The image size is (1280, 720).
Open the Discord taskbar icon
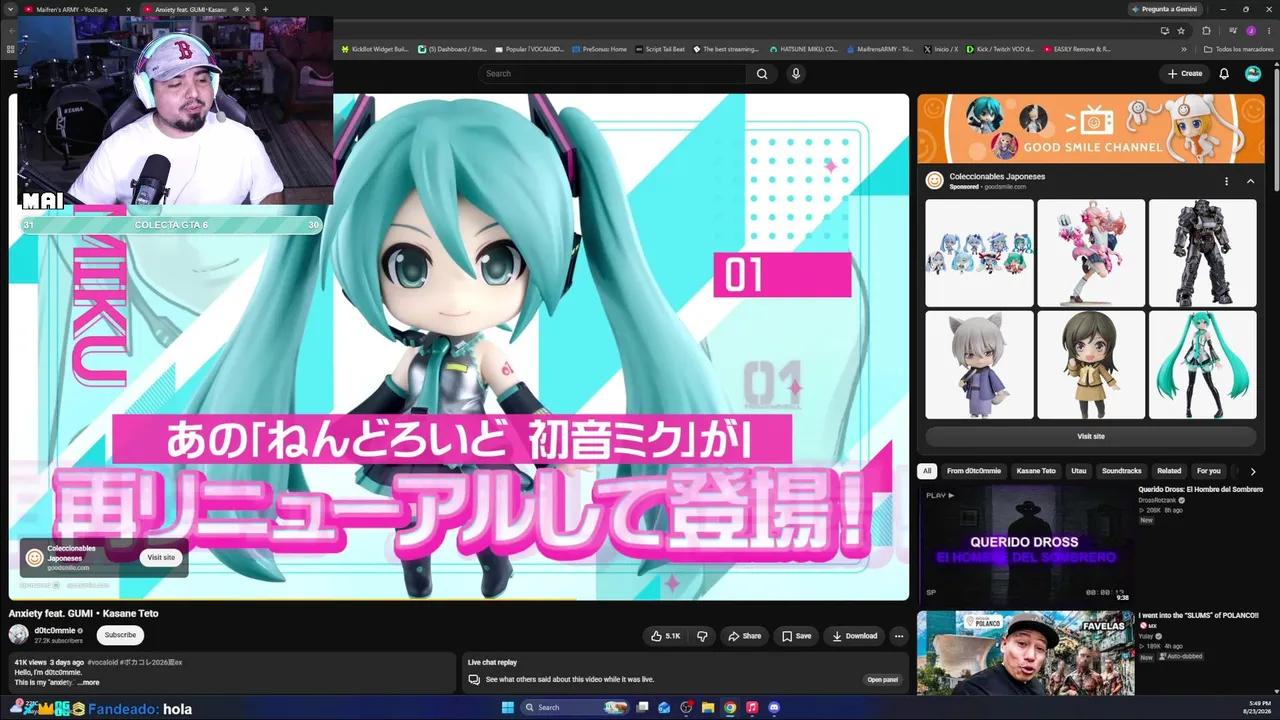[x=774, y=707]
